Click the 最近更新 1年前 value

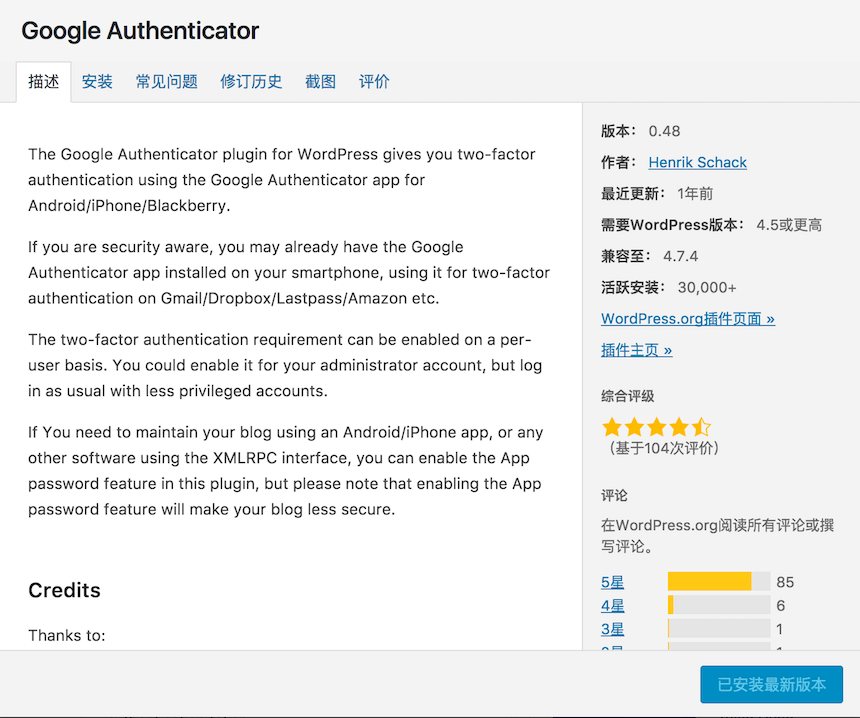[x=695, y=194]
